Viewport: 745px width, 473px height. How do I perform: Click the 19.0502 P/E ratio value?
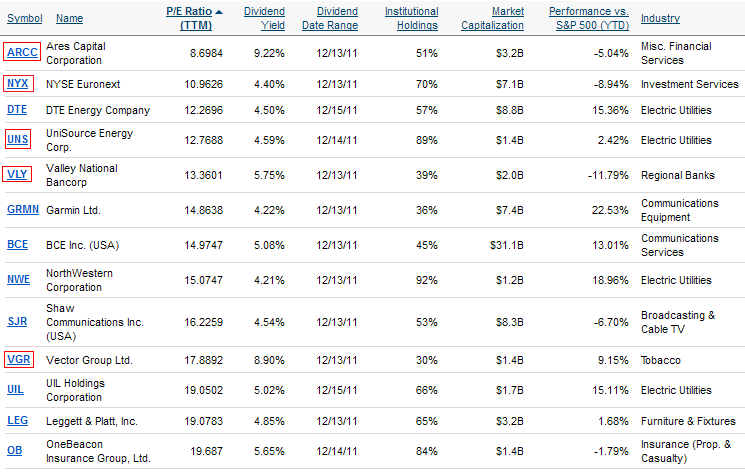203,390
